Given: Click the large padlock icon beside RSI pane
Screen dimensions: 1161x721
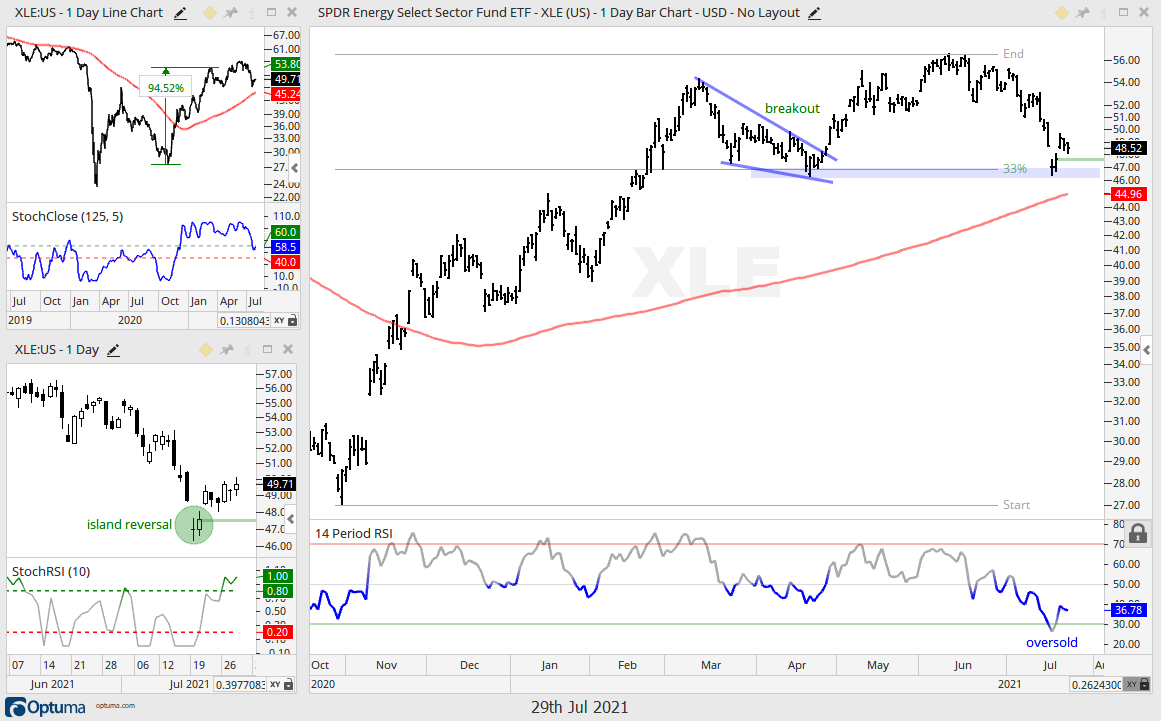Looking at the screenshot, I should pos(1138,533).
